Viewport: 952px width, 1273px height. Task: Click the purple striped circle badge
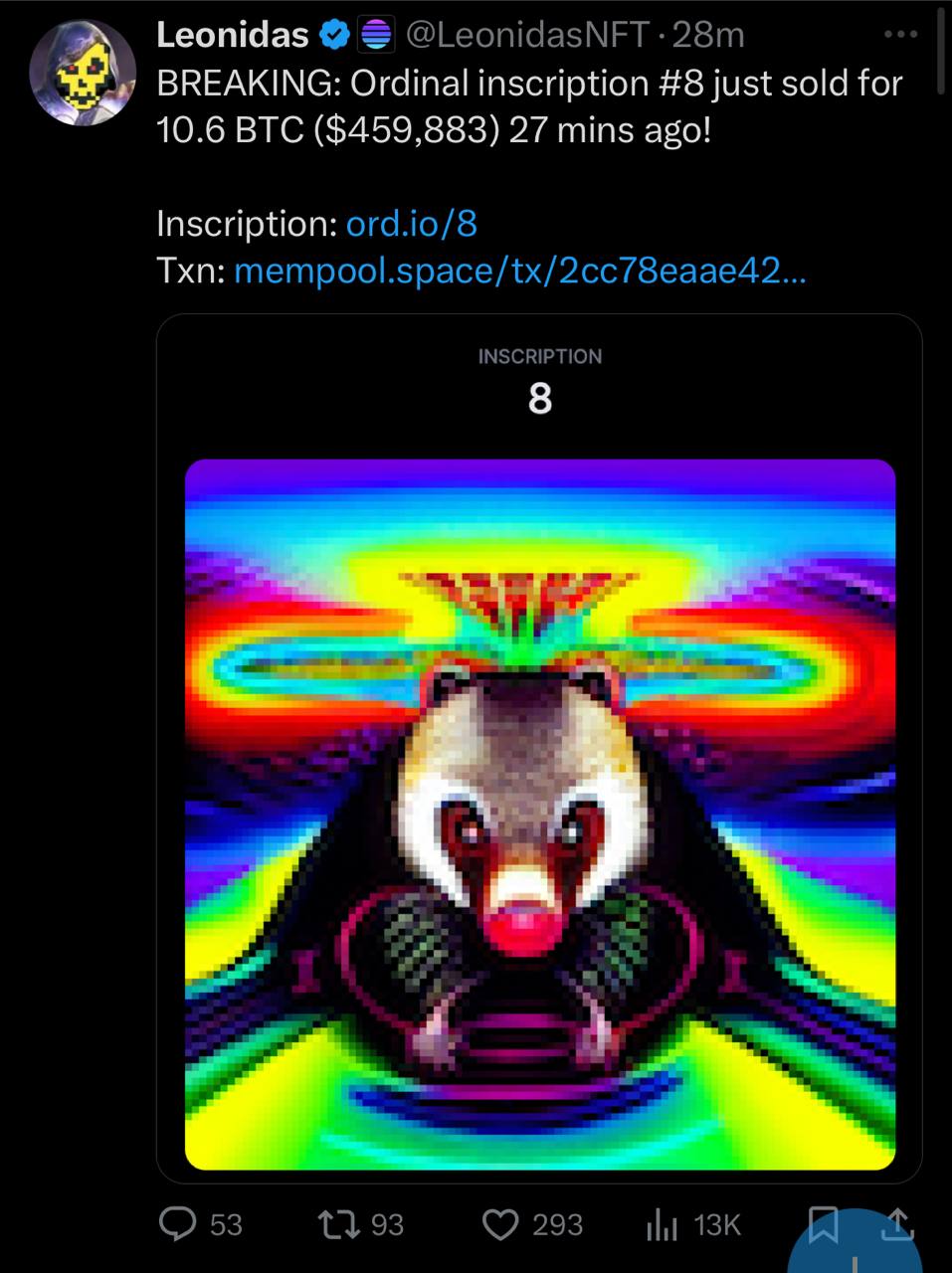point(373,36)
